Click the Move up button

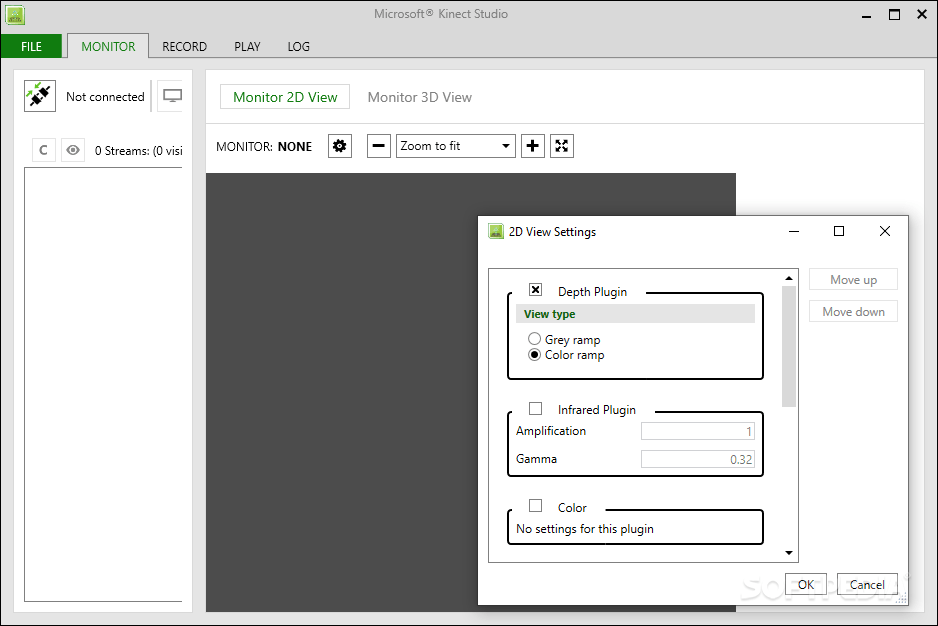(853, 279)
